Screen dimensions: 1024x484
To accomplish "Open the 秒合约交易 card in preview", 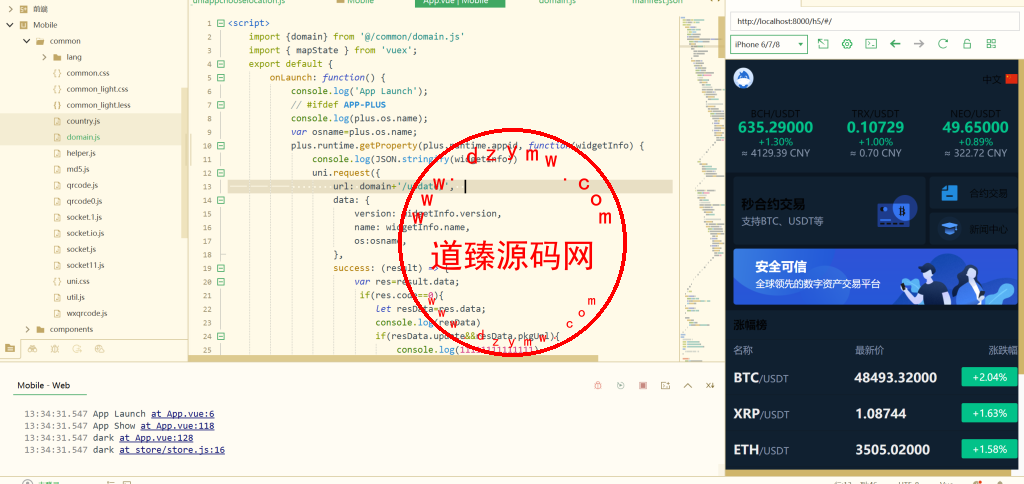I will coord(829,211).
